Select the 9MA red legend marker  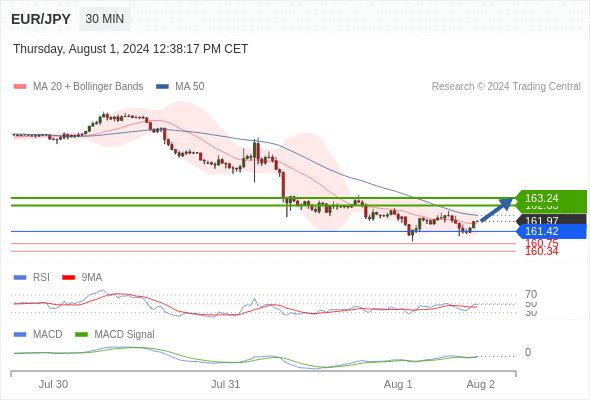[68, 278]
